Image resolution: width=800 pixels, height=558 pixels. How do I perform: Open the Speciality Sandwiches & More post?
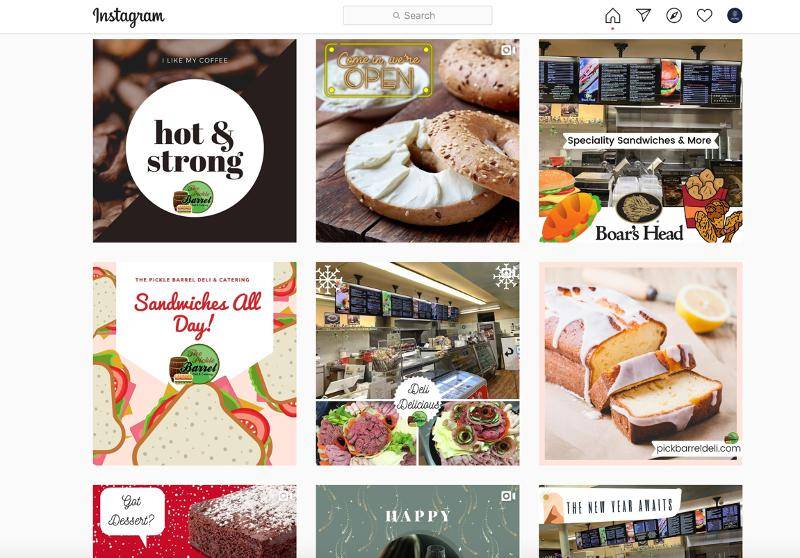640,141
